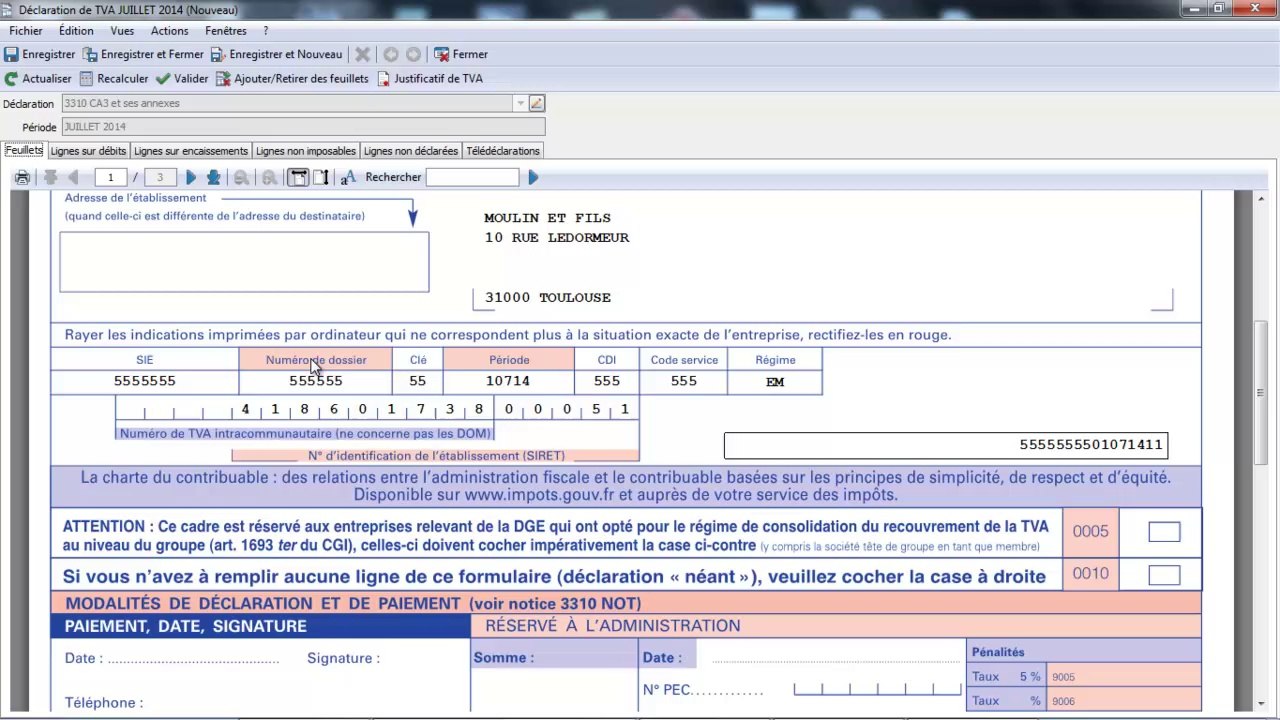Launch the search with the blue arrow

pos(533,178)
